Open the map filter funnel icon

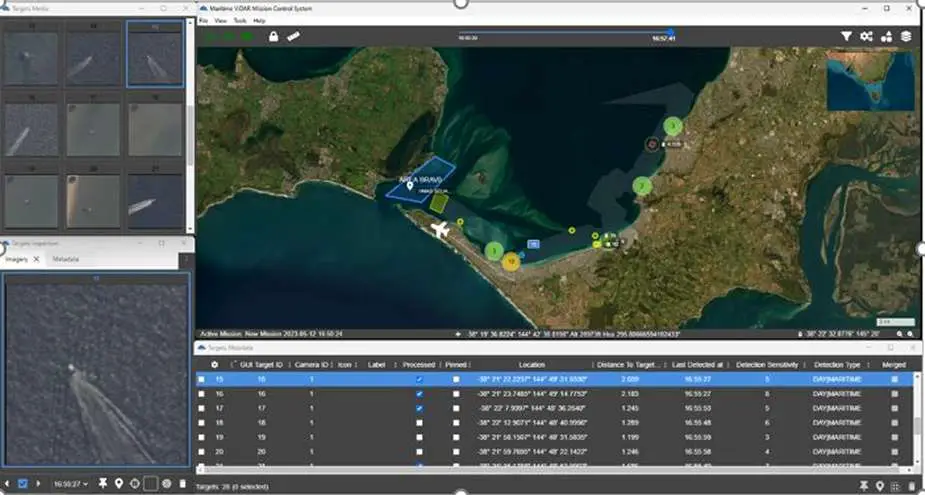846,37
